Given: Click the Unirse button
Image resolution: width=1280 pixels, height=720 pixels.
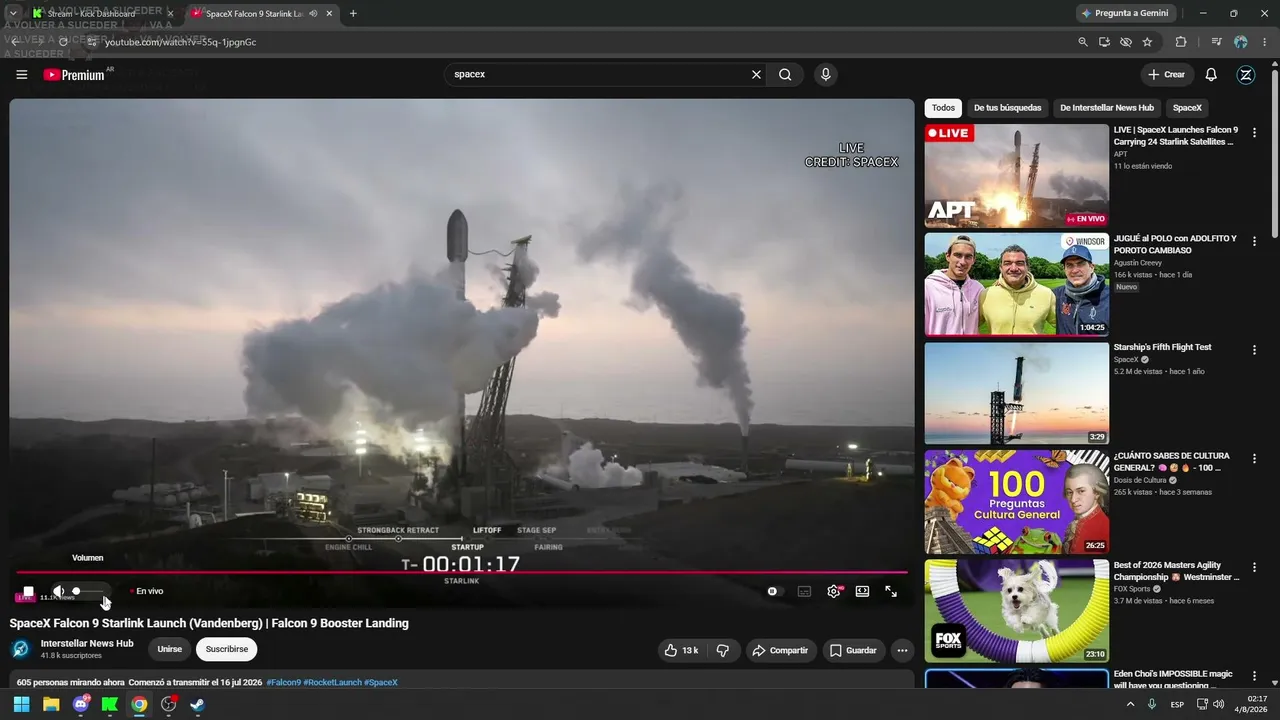Looking at the screenshot, I should (170, 650).
